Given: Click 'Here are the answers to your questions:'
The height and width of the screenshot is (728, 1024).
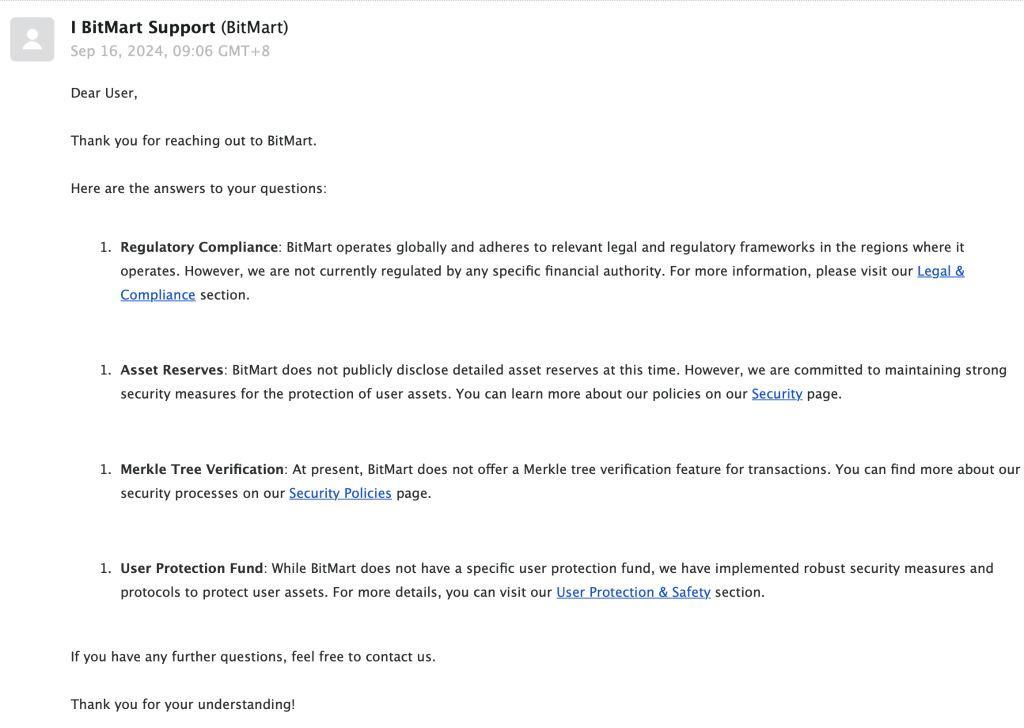Looking at the screenshot, I should pos(198,188).
